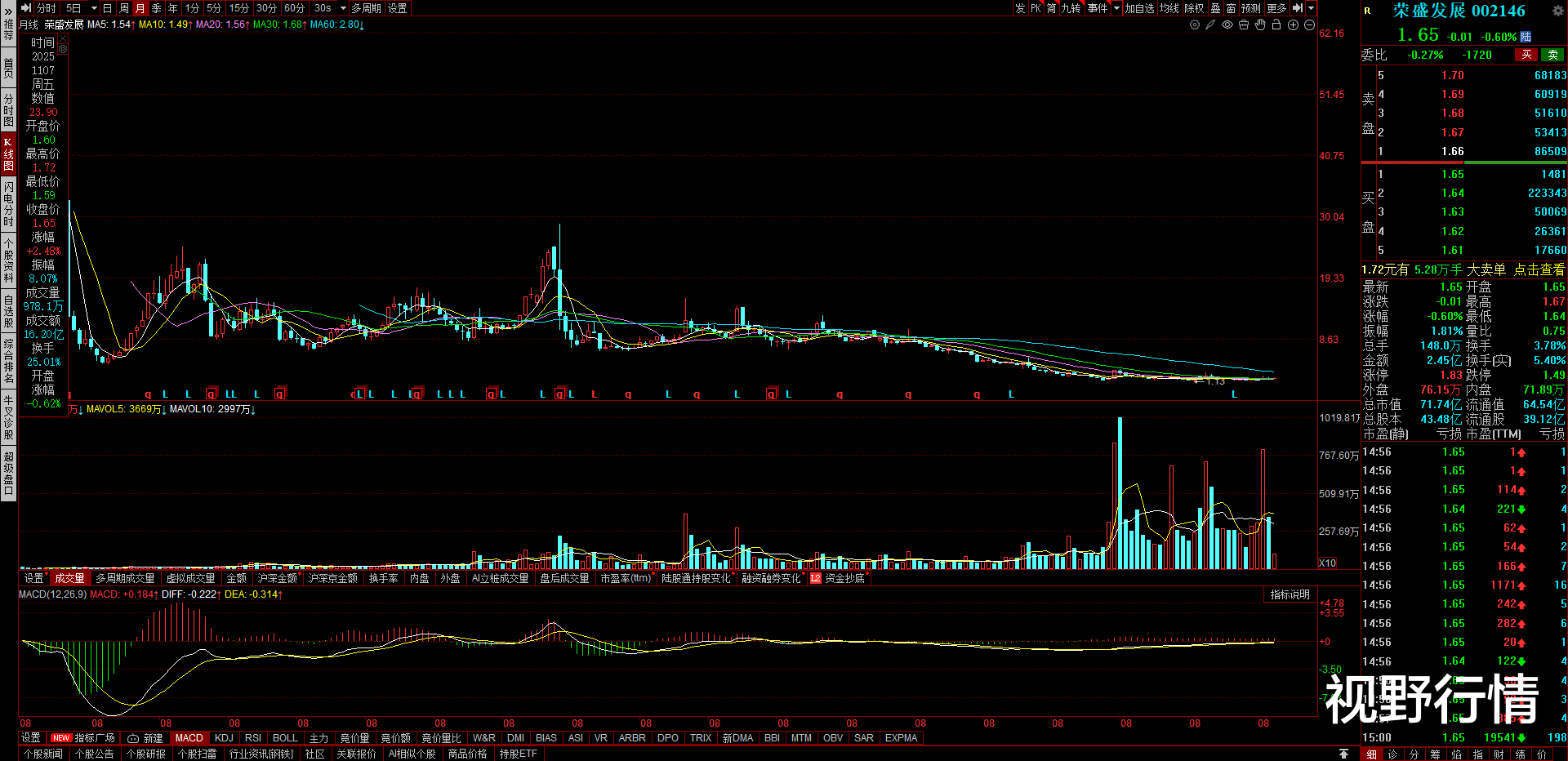Toggle 简 simplified view
The image size is (1568, 761).
[x=1052, y=8]
